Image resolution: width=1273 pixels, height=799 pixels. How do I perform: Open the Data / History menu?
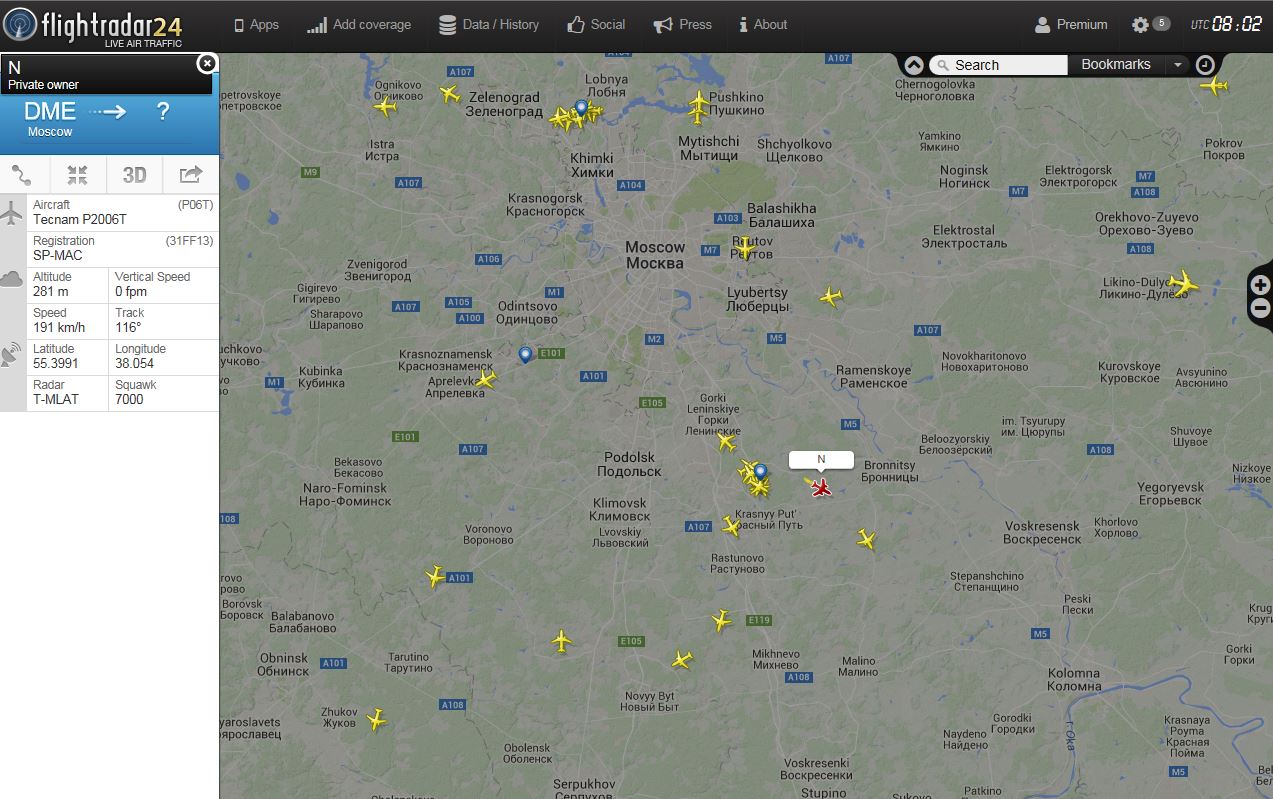click(x=489, y=24)
